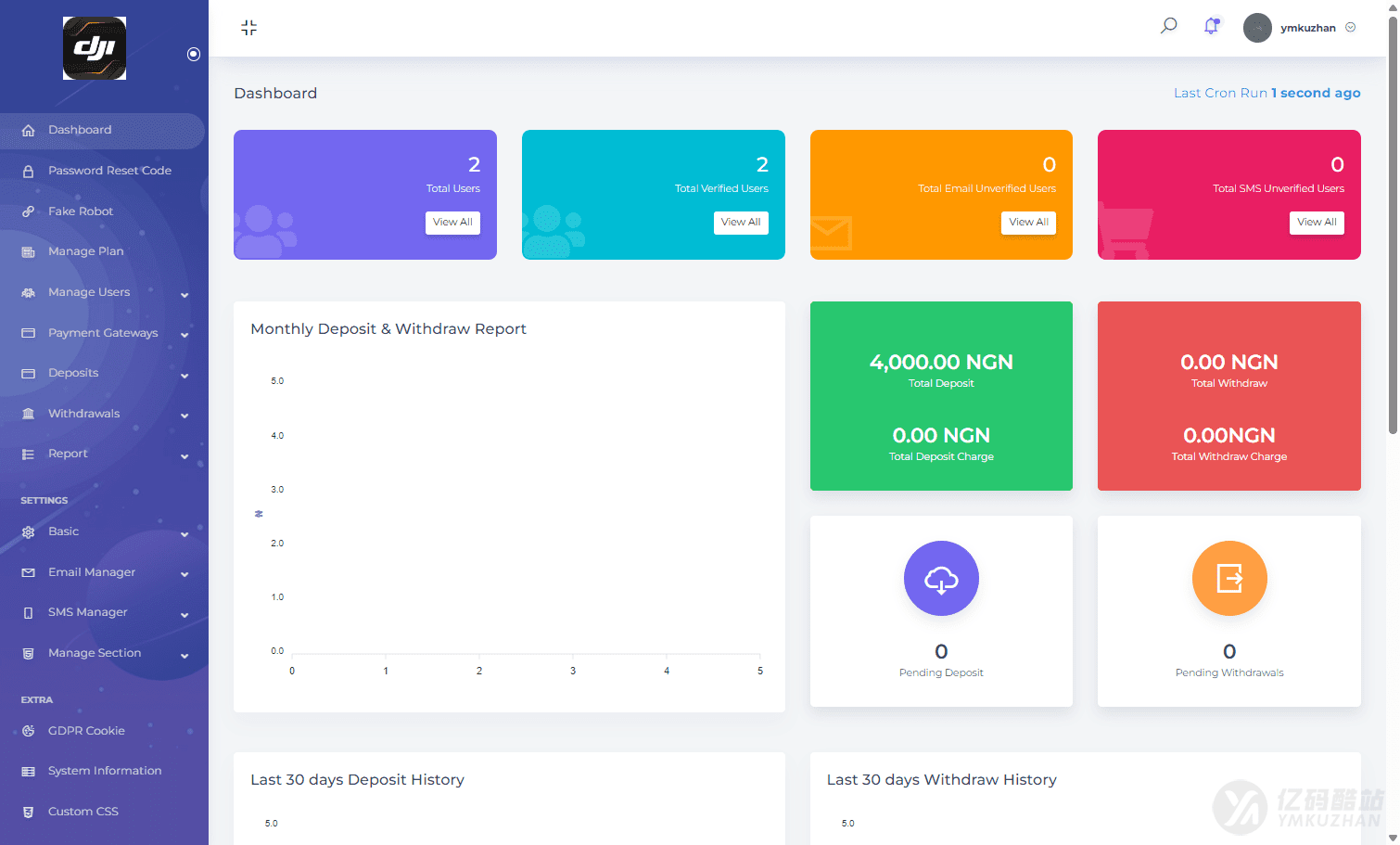Click the Fake Robot icon in sidebar
Screen dimensions: 1400x845
pyautogui.click(x=29, y=211)
